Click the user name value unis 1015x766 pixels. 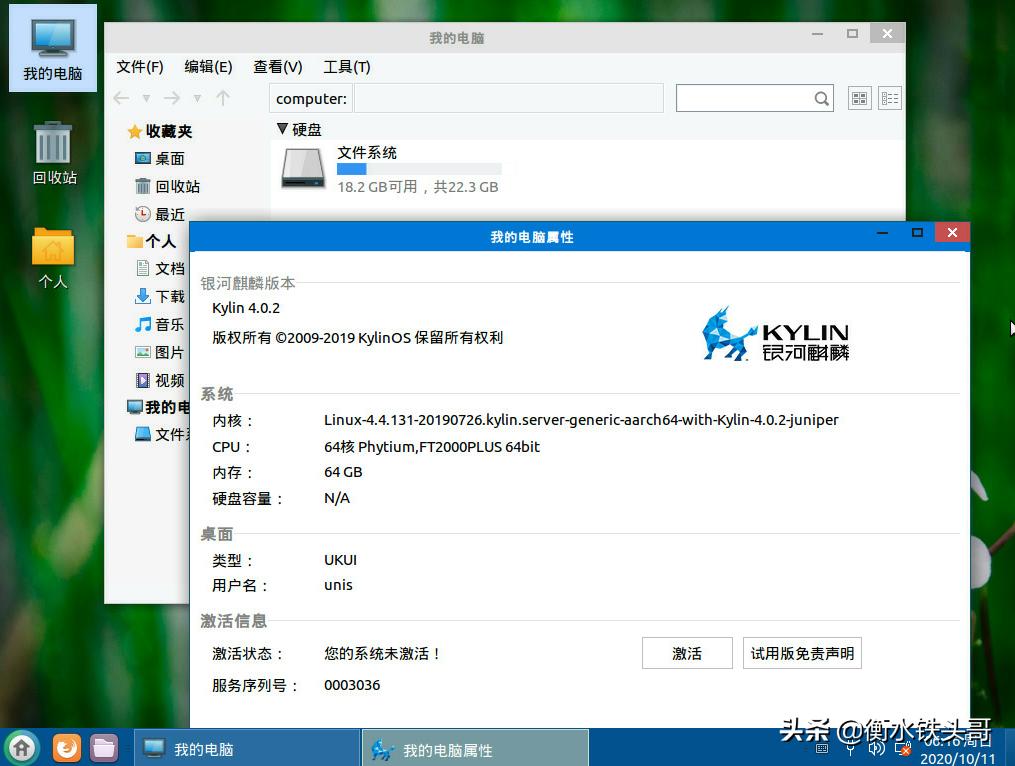[x=339, y=585]
